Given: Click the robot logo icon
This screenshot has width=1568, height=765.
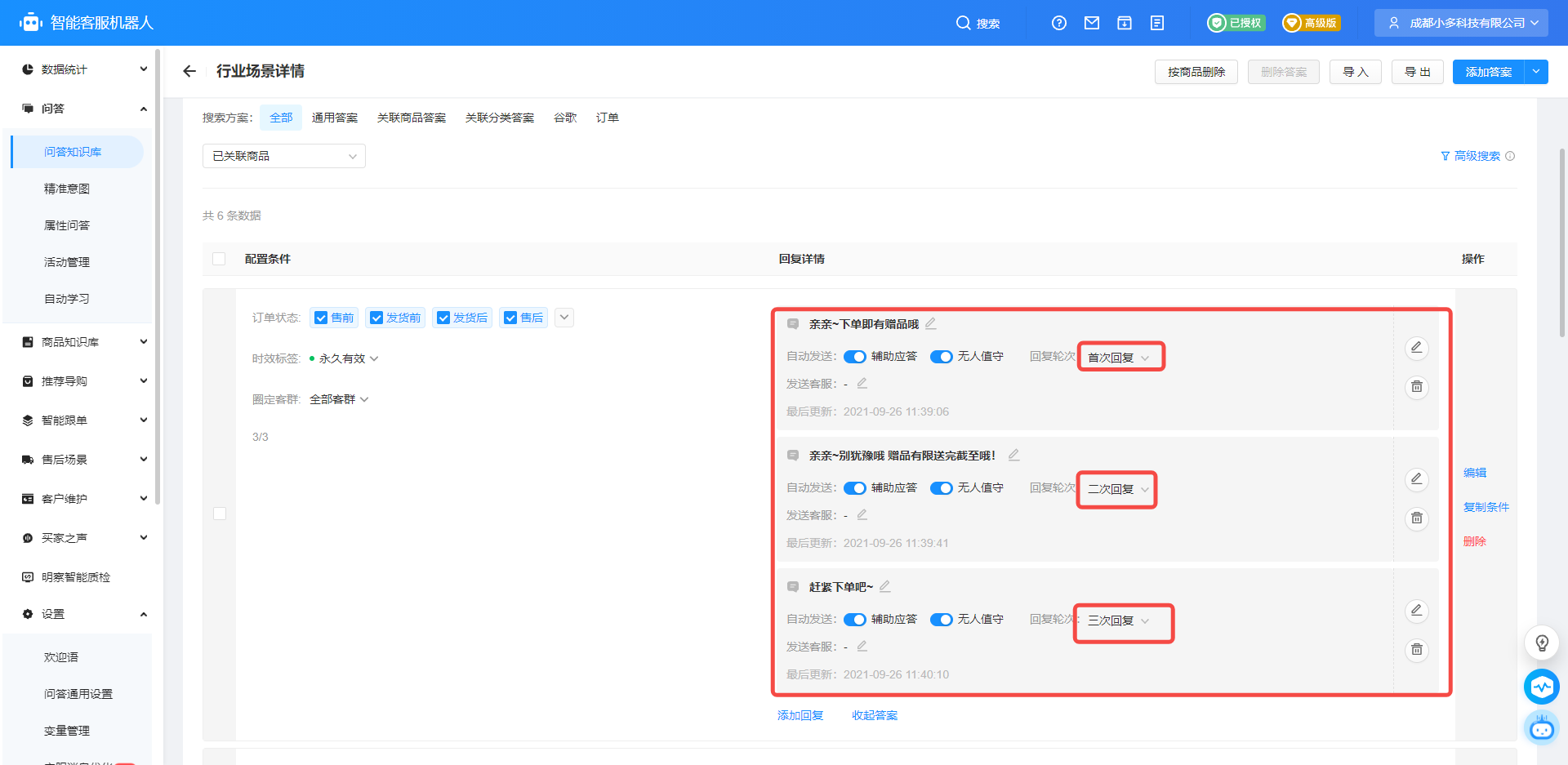Looking at the screenshot, I should click(x=31, y=22).
